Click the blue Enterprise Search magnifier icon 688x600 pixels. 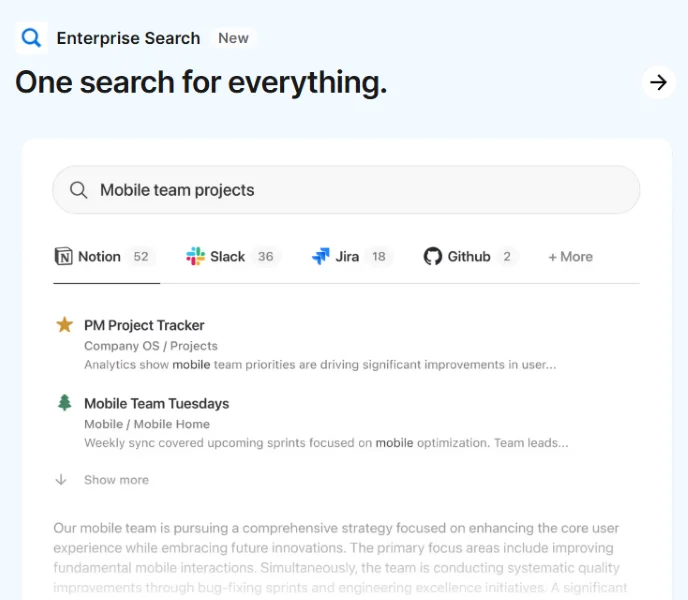32,38
